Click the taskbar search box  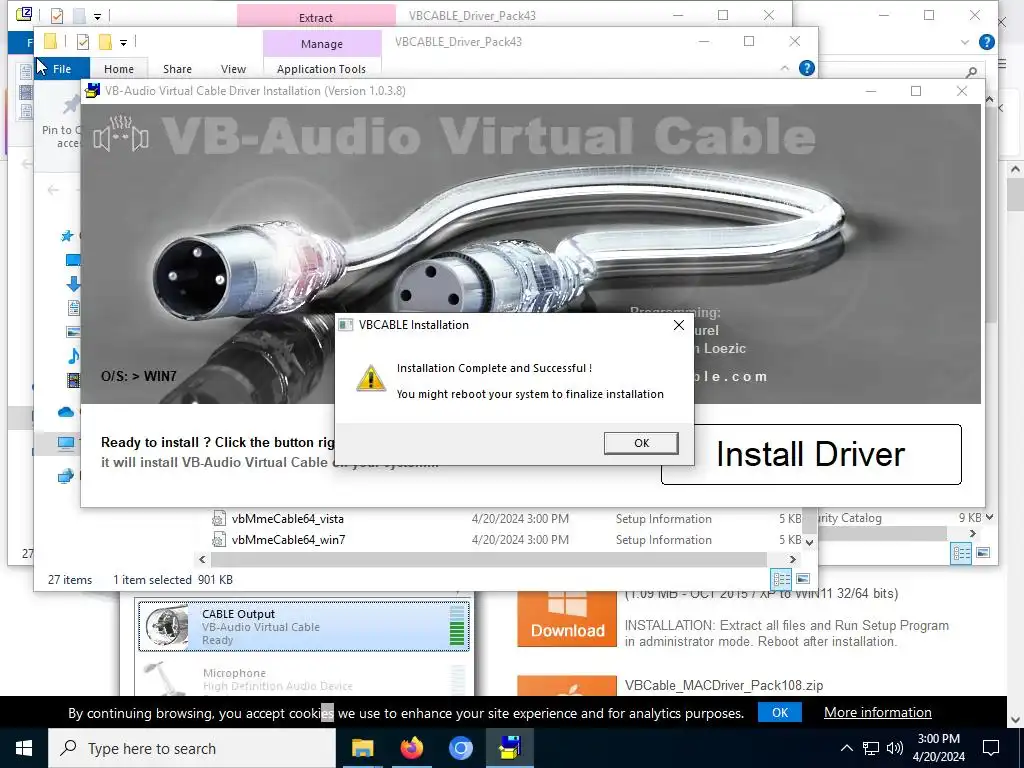(192, 748)
